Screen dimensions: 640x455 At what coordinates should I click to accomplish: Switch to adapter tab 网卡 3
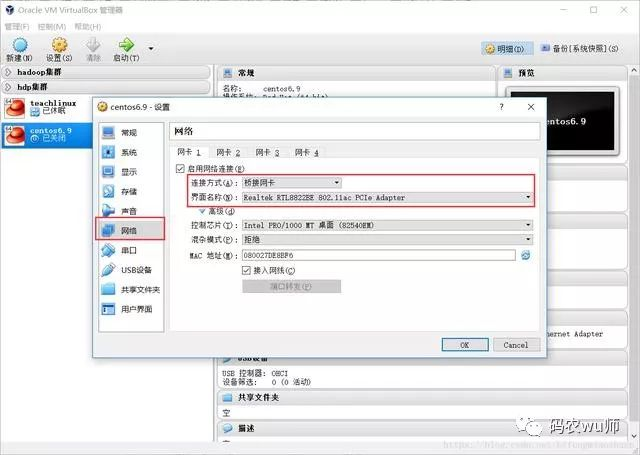pos(267,153)
